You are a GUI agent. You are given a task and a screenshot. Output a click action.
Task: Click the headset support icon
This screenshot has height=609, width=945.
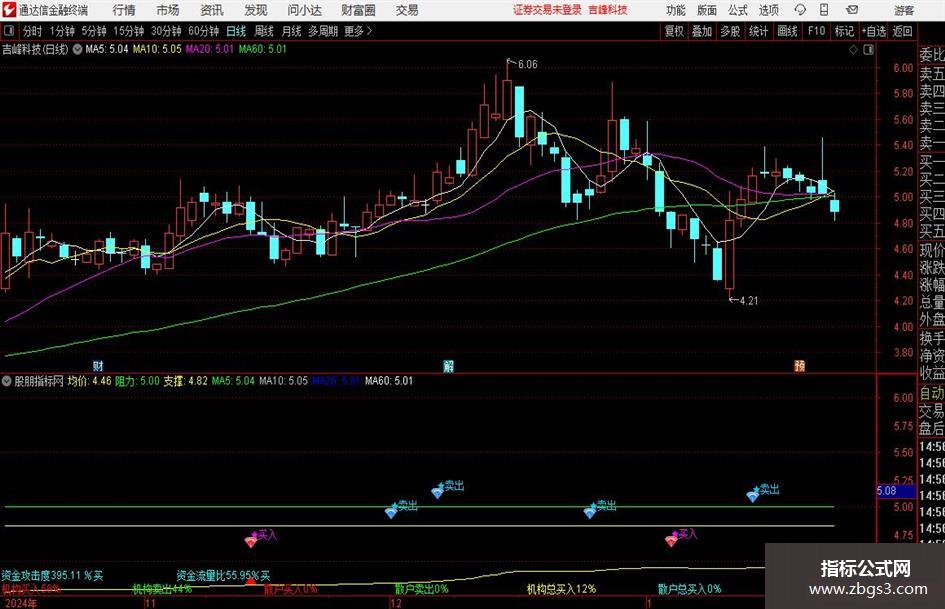click(x=800, y=10)
